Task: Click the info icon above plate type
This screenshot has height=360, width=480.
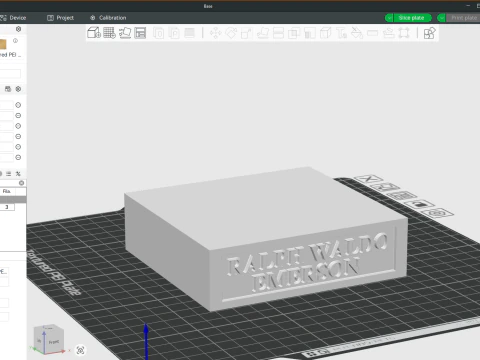Action: click(x=15, y=40)
